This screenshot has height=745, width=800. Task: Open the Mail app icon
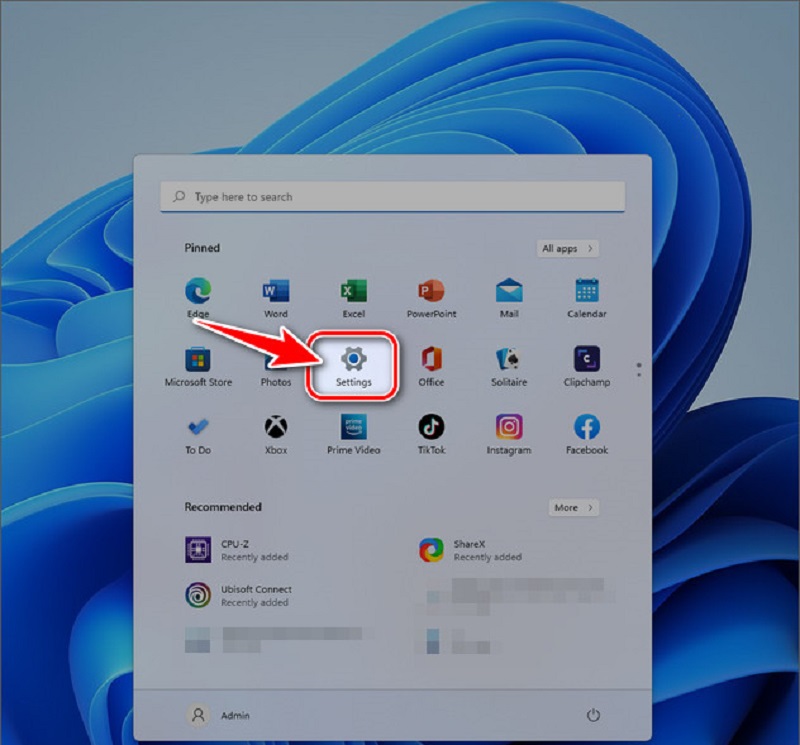click(x=509, y=298)
